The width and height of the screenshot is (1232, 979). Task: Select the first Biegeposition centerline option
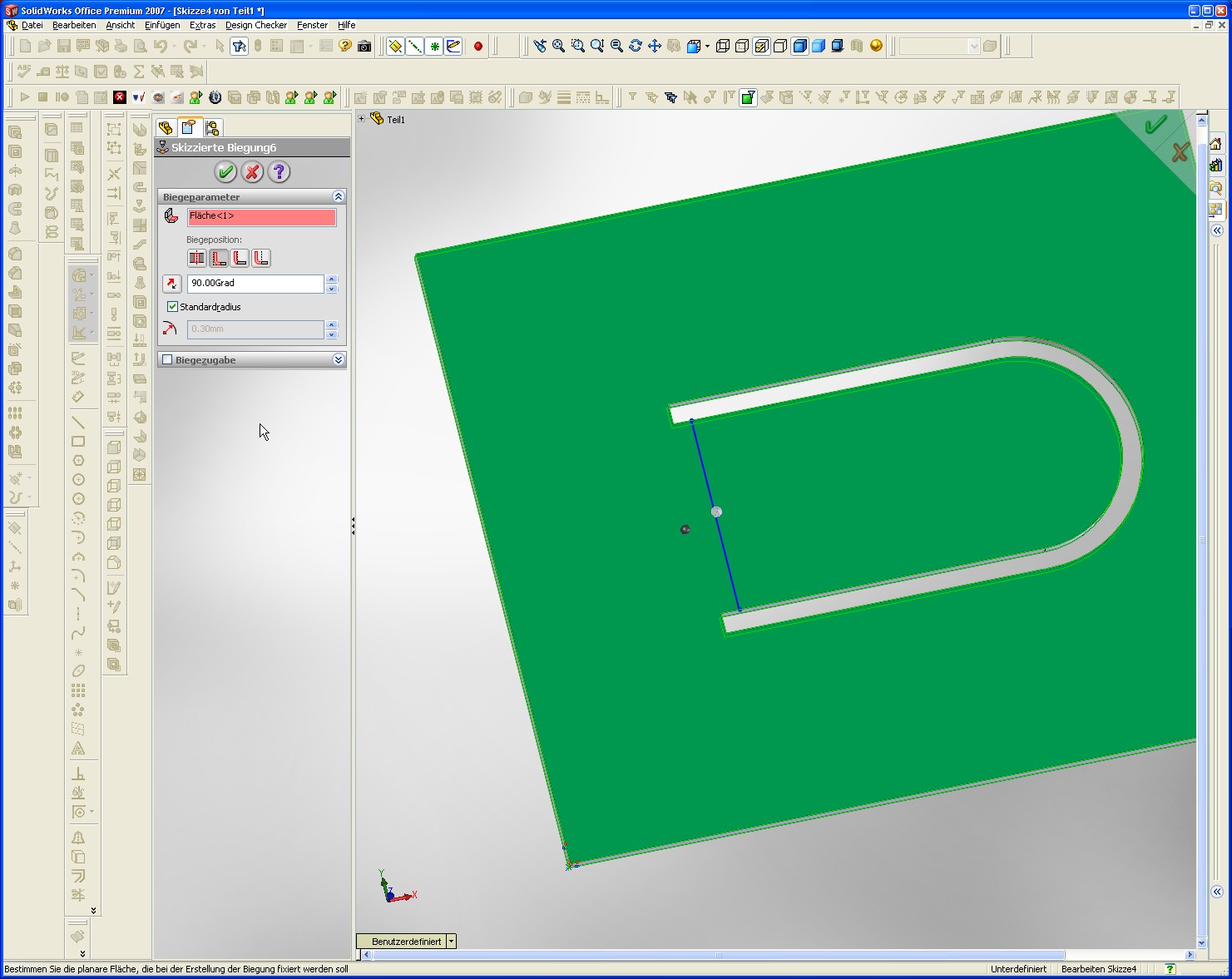click(x=197, y=259)
